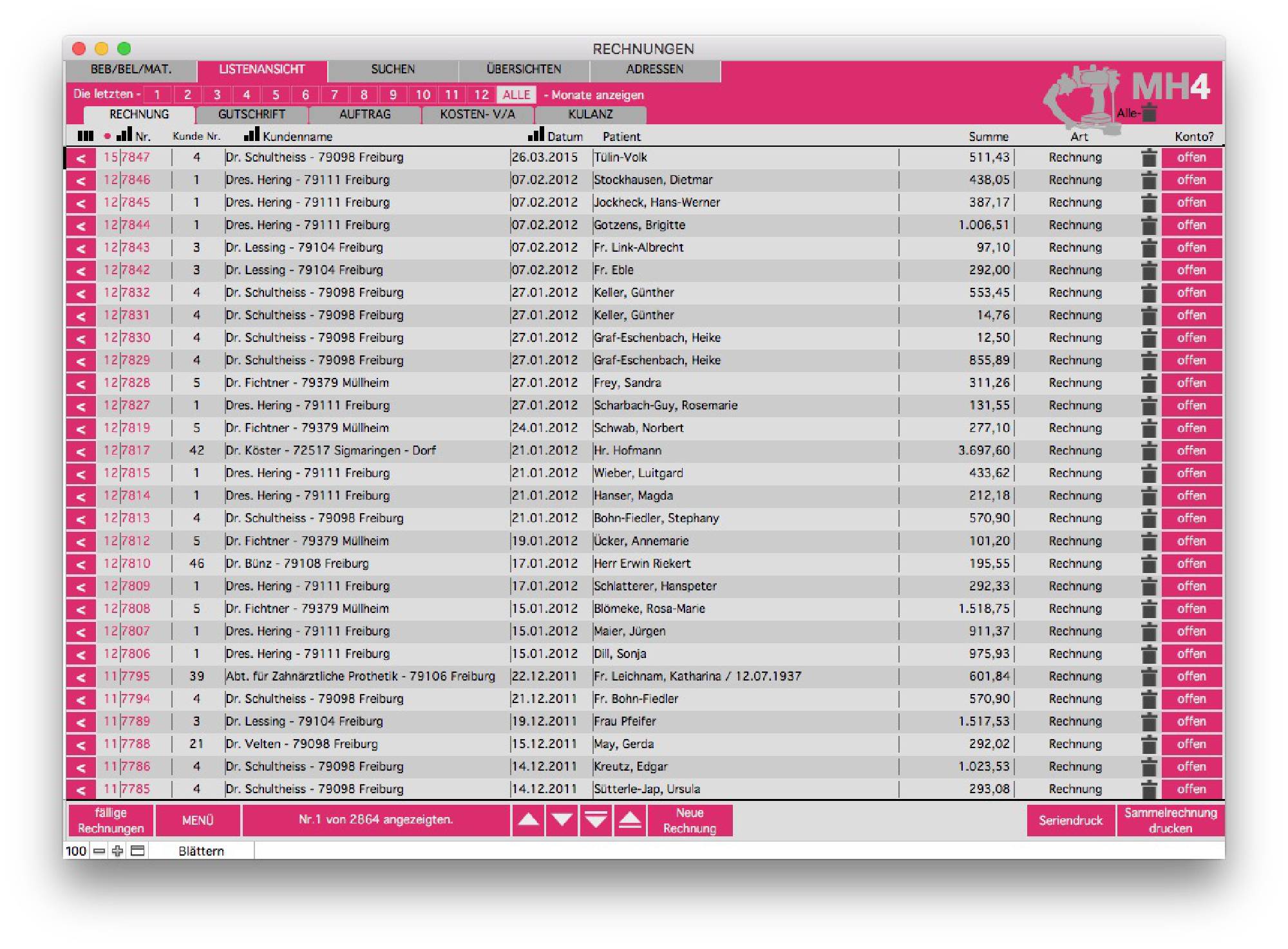This screenshot has width=1288, height=949.
Task: Click the Neue Rechnung button
Action: click(690, 820)
